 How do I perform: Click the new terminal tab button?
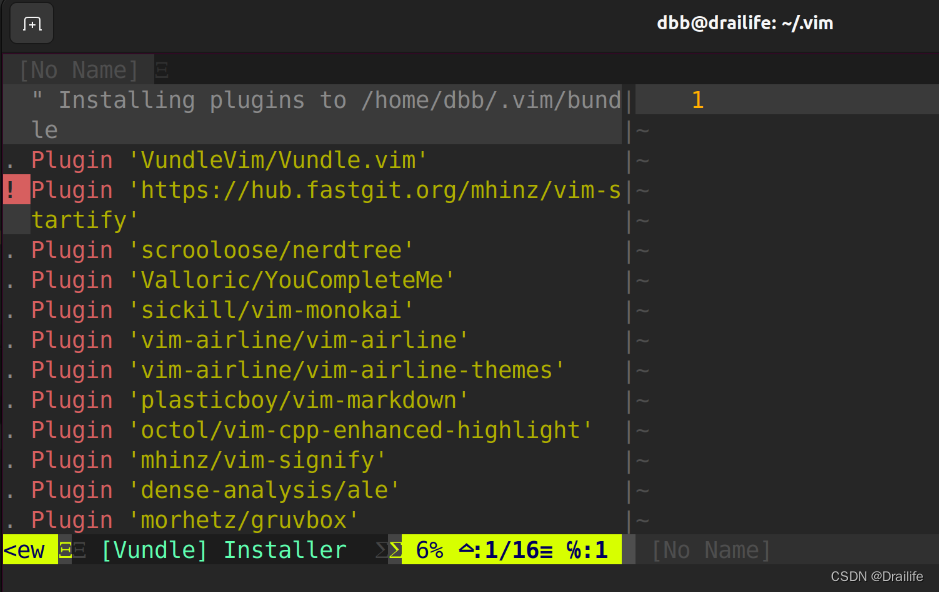pos(32,23)
